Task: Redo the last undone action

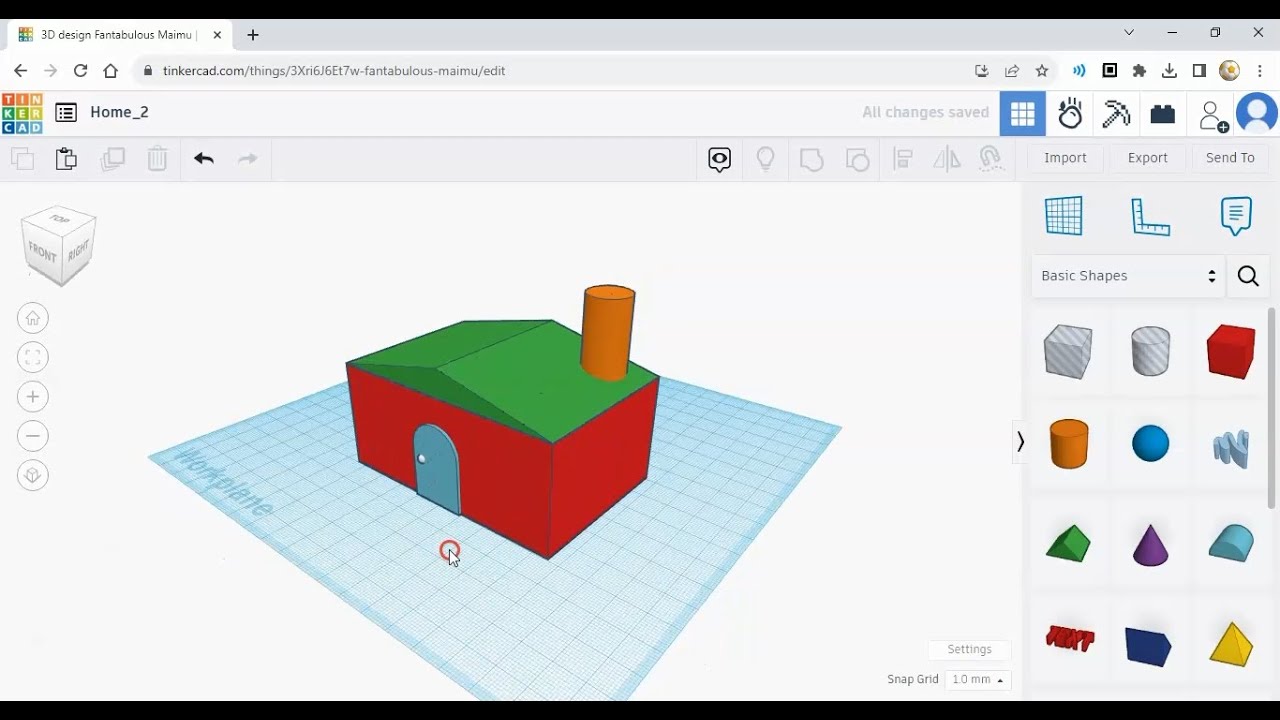Action: 247,158
